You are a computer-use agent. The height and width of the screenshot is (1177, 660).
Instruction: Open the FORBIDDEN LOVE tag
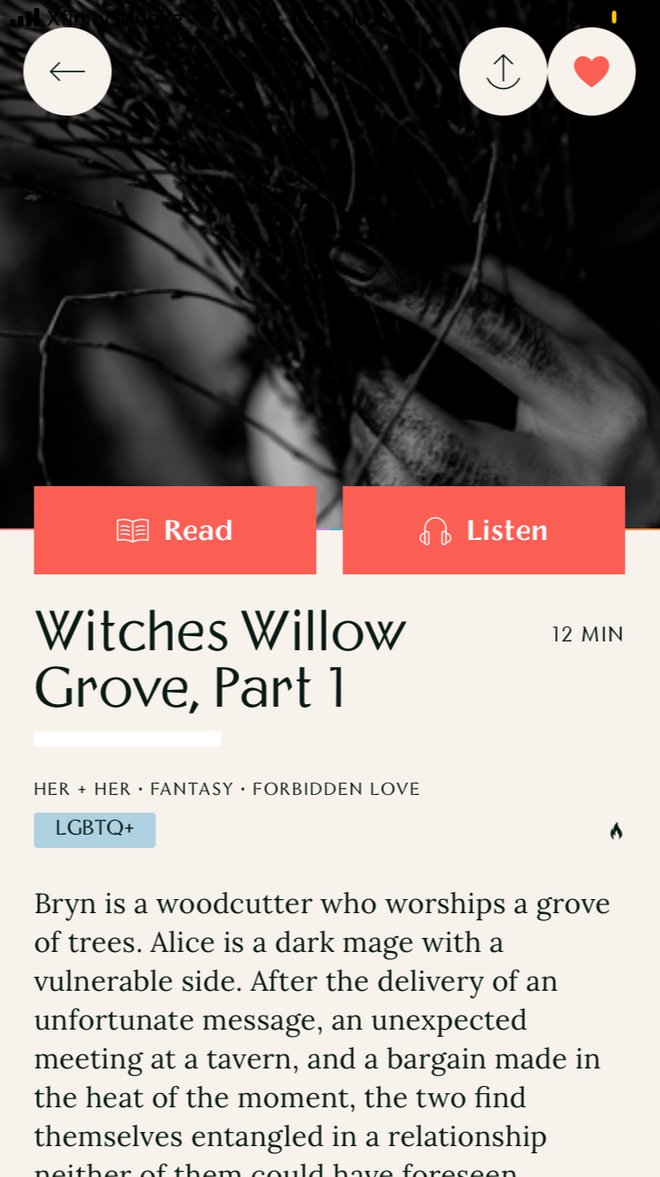tap(336, 789)
